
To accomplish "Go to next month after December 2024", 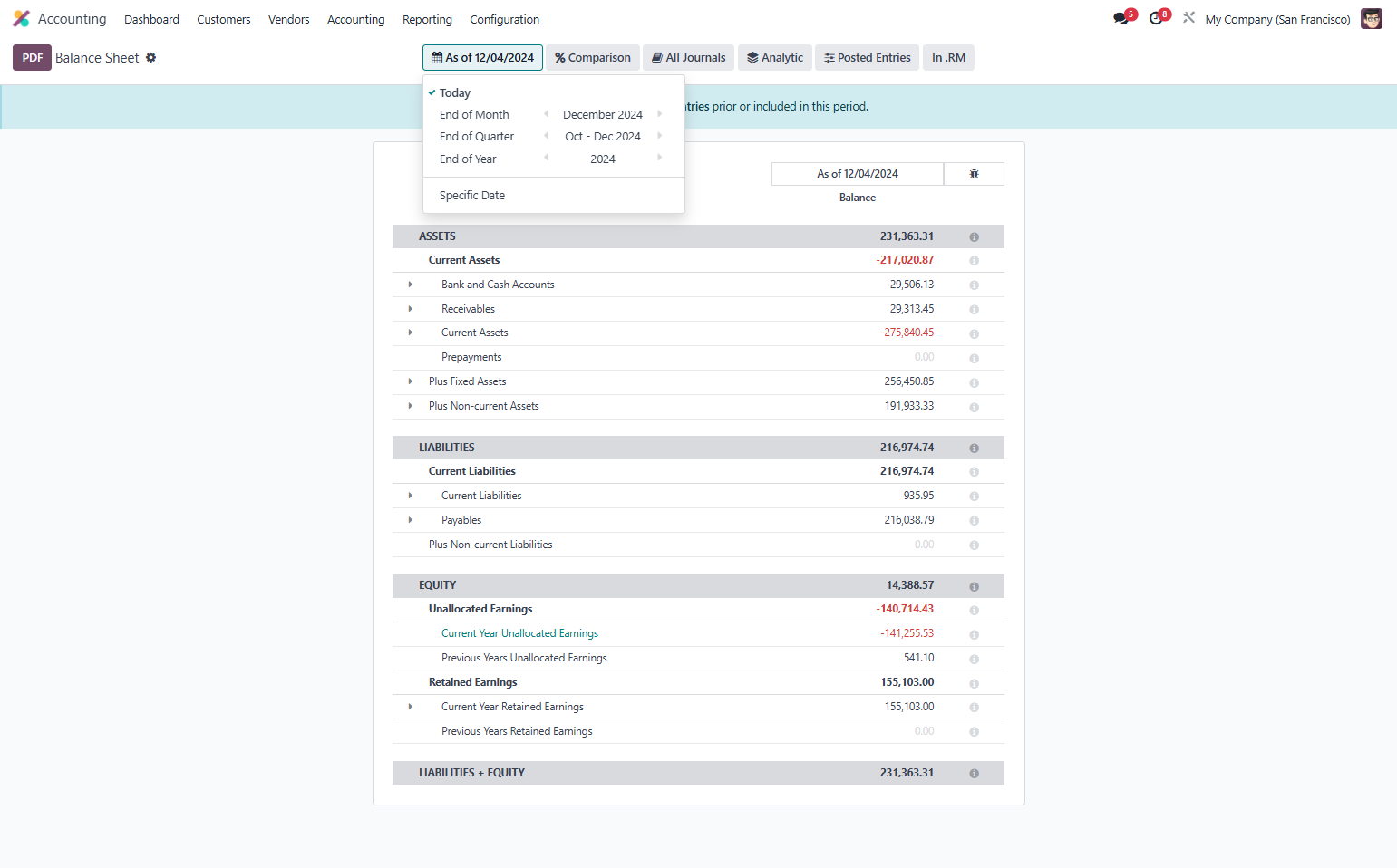I will tap(660, 113).
